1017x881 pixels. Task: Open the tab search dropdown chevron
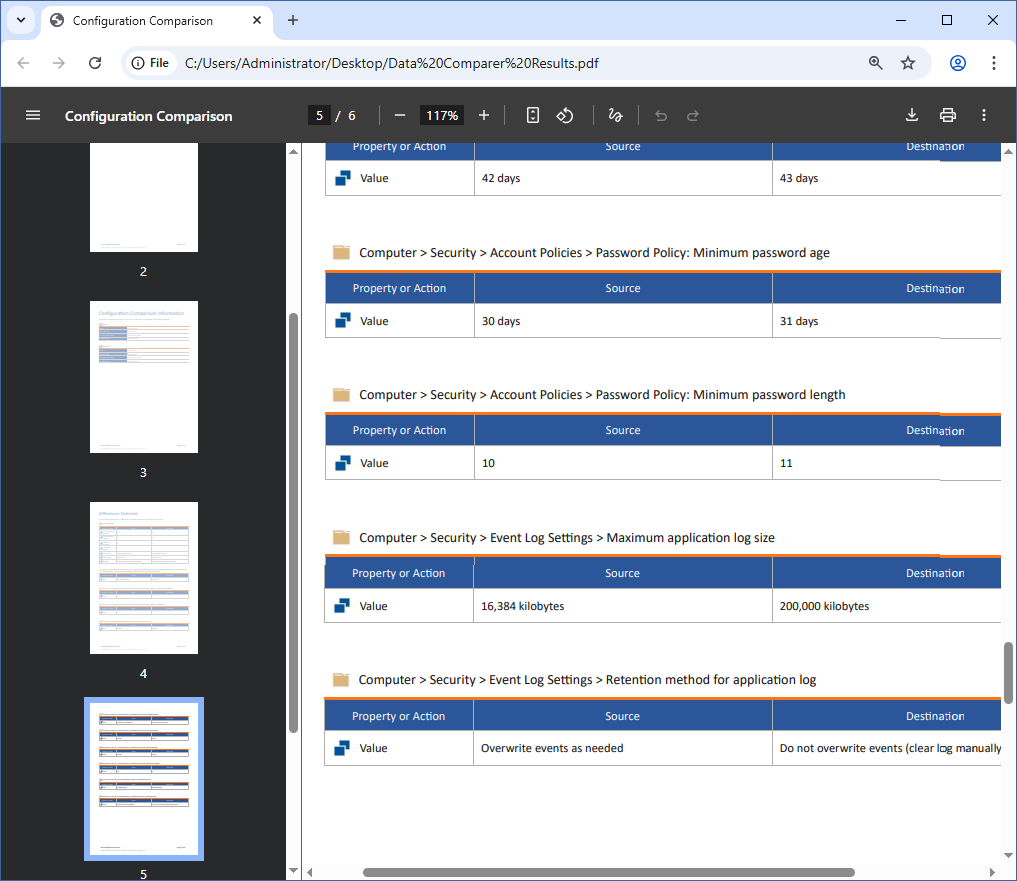[21, 20]
